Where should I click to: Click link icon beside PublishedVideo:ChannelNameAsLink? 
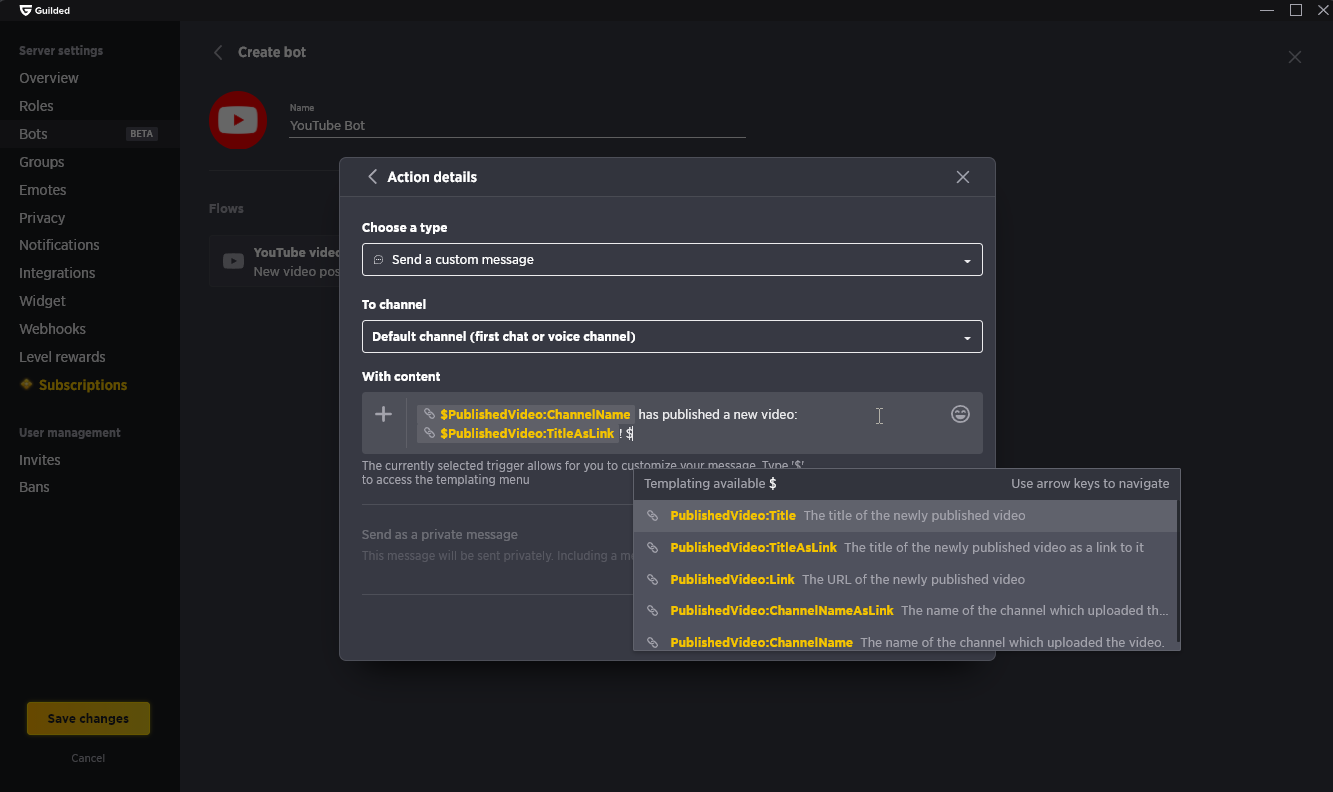[652, 611]
